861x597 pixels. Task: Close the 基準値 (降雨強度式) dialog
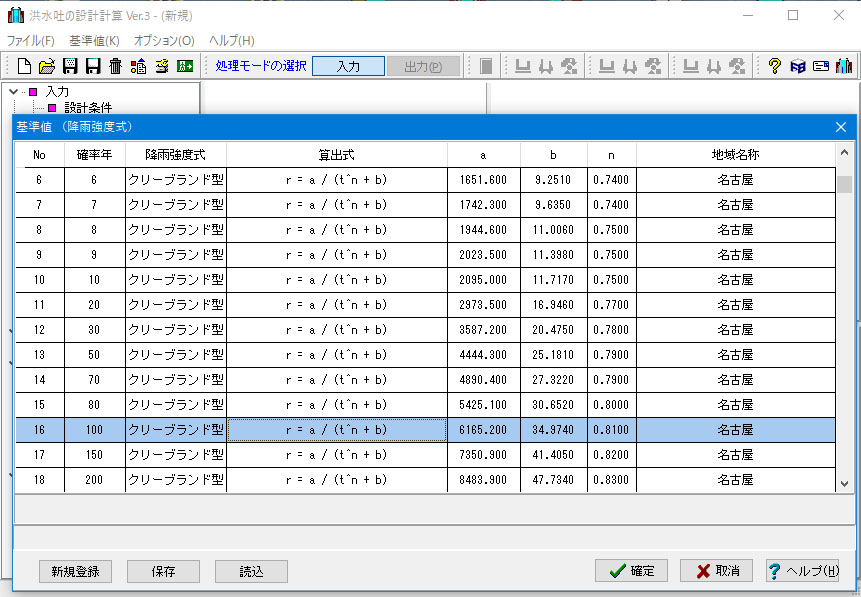(841, 127)
